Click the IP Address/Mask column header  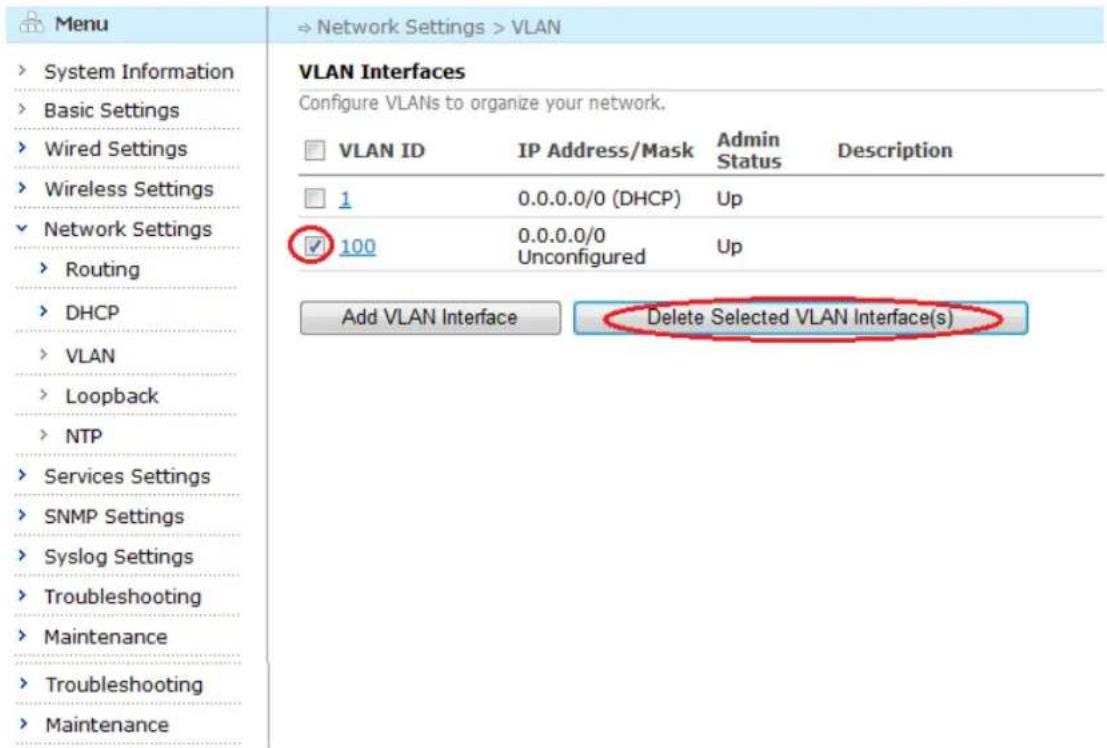(606, 150)
